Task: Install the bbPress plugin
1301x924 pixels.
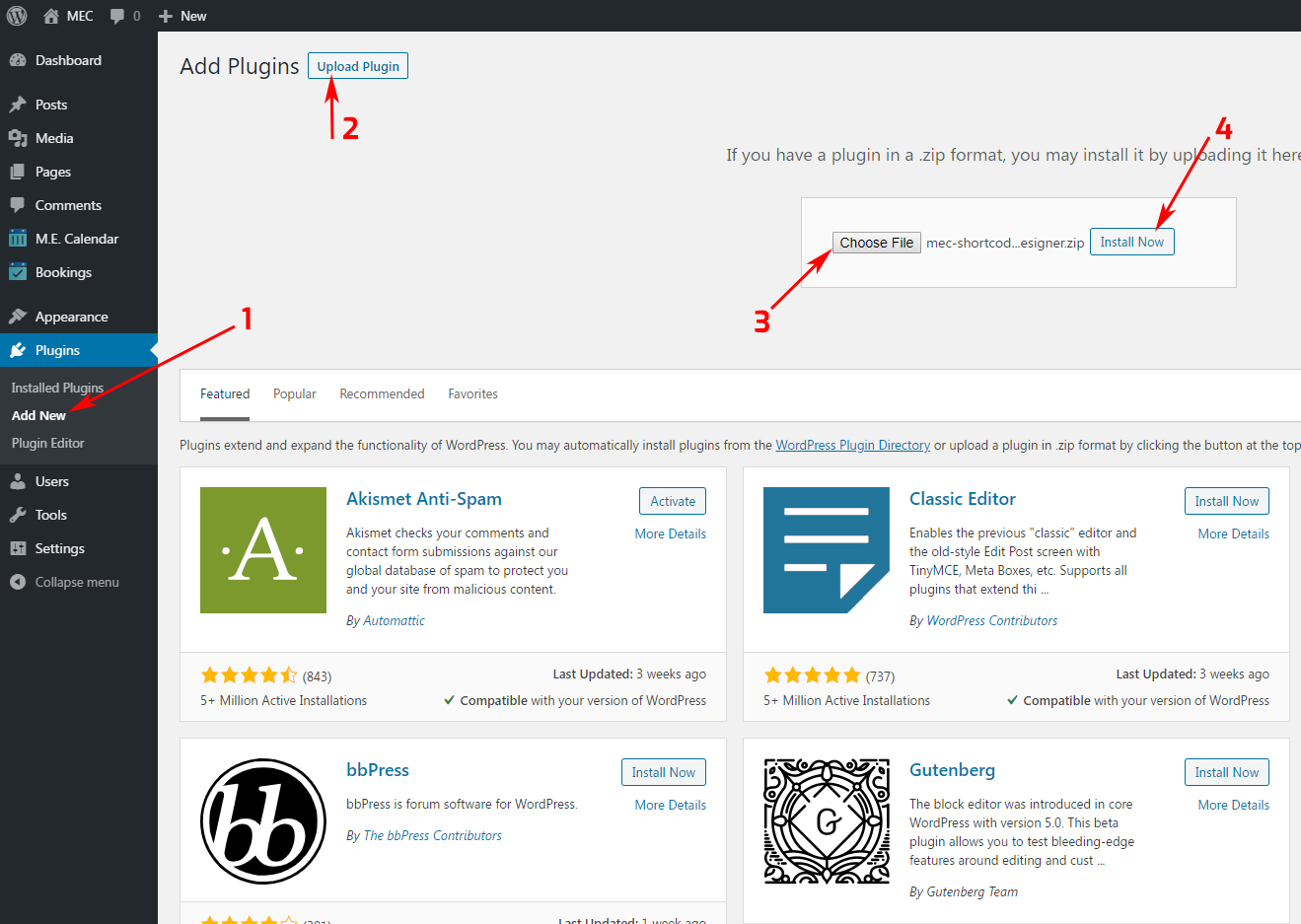Action: click(x=664, y=772)
